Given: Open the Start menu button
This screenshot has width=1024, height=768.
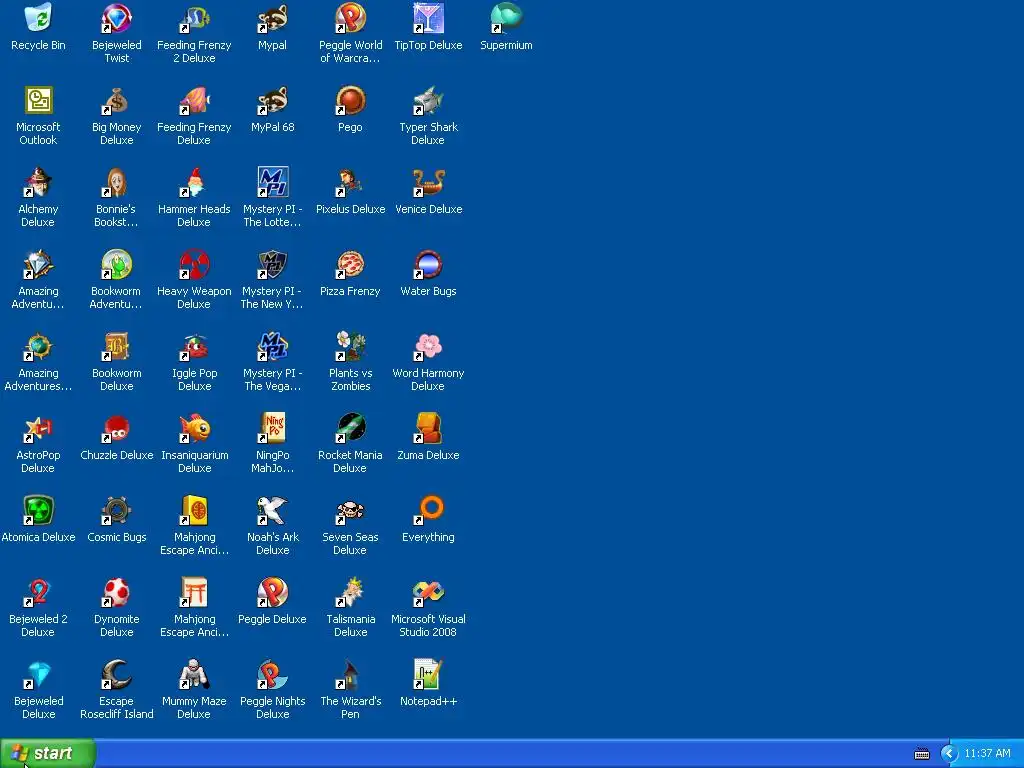Looking at the screenshot, I should point(48,753).
